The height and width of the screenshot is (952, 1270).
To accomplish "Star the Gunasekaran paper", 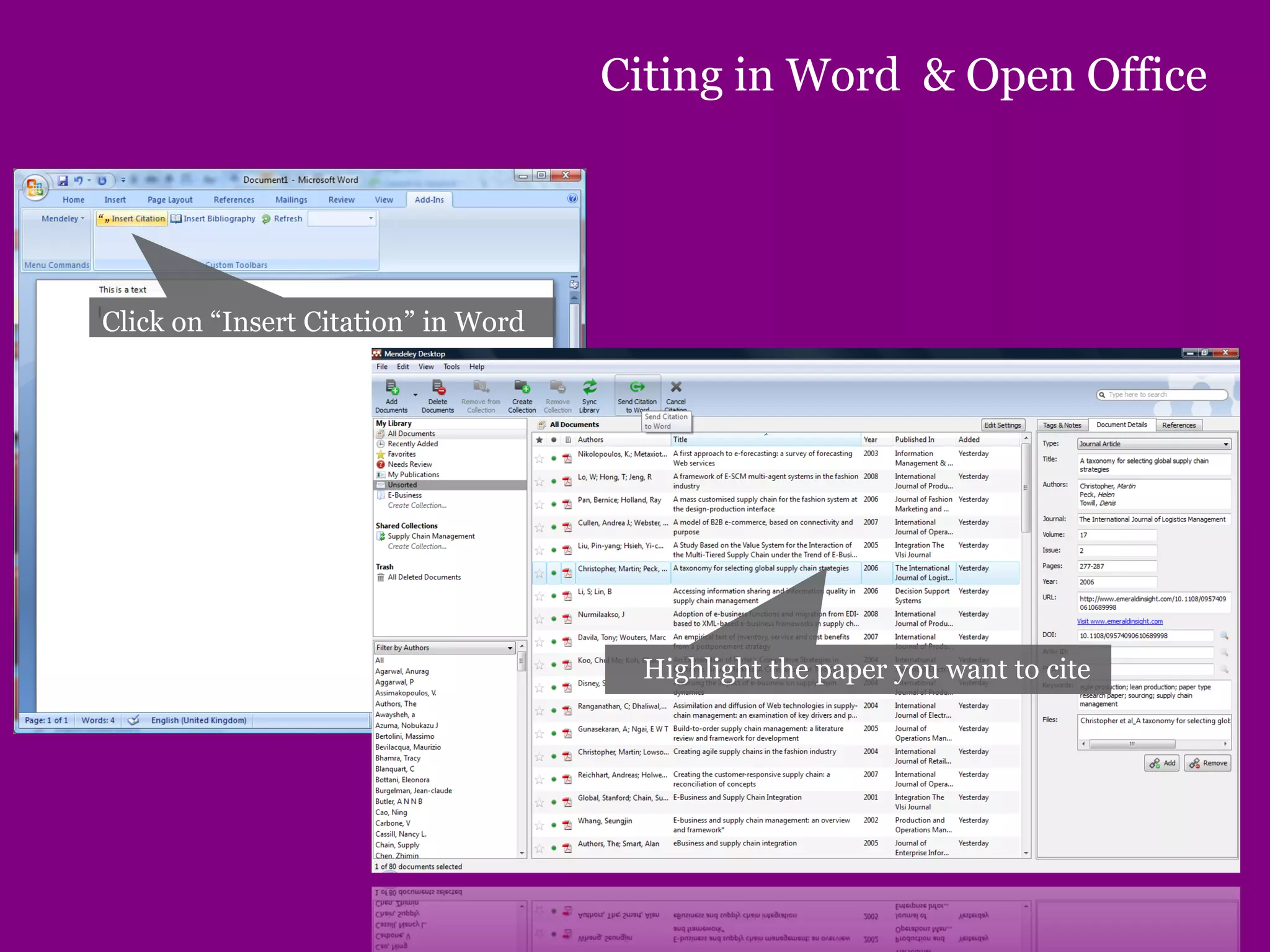I will 540,734.
